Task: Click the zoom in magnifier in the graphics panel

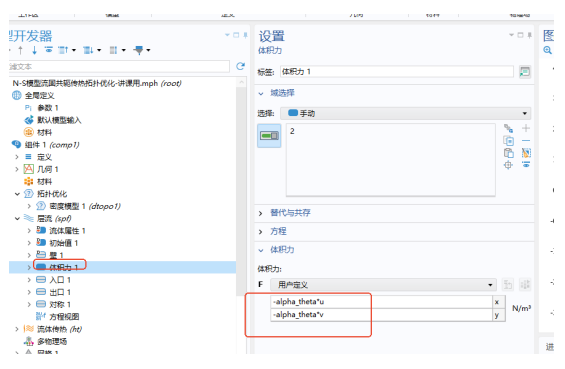Action: [x=547, y=50]
